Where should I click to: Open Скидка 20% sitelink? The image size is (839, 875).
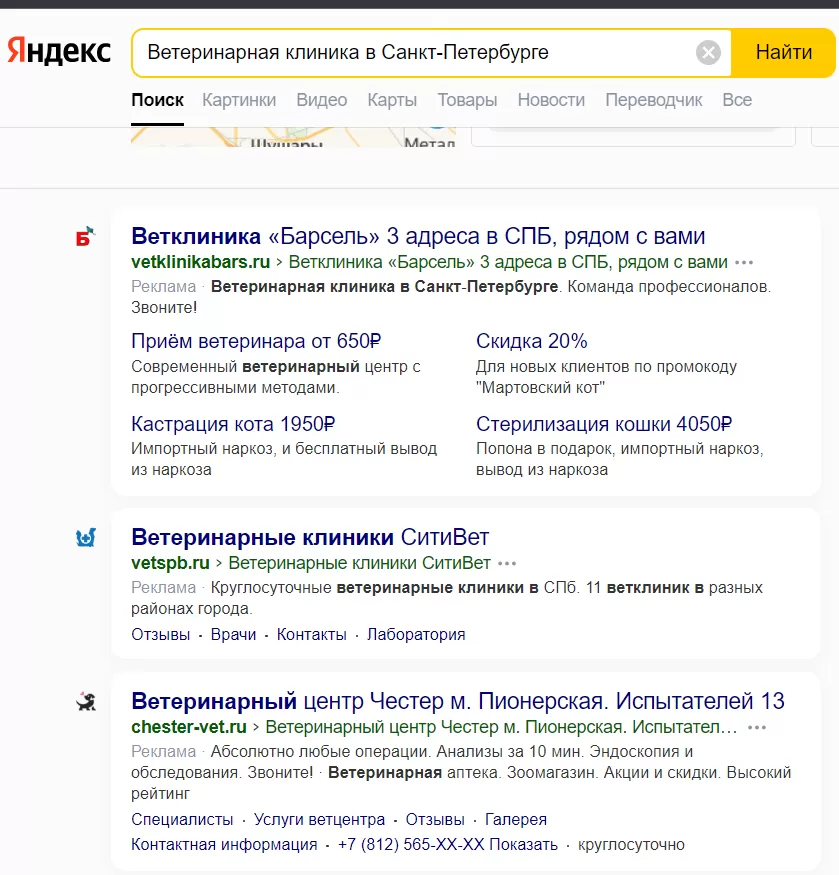coord(531,341)
